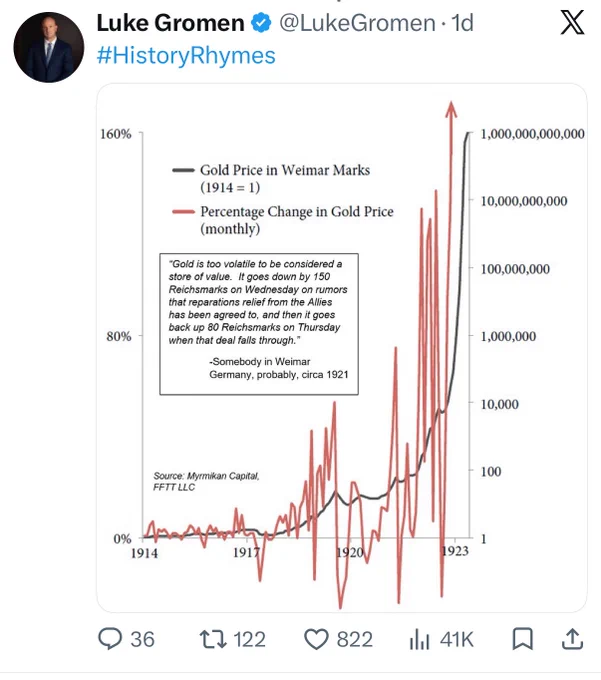Image resolution: width=601 pixels, height=680 pixels.
Task: Click the 822 likes count
Action: coord(355,640)
